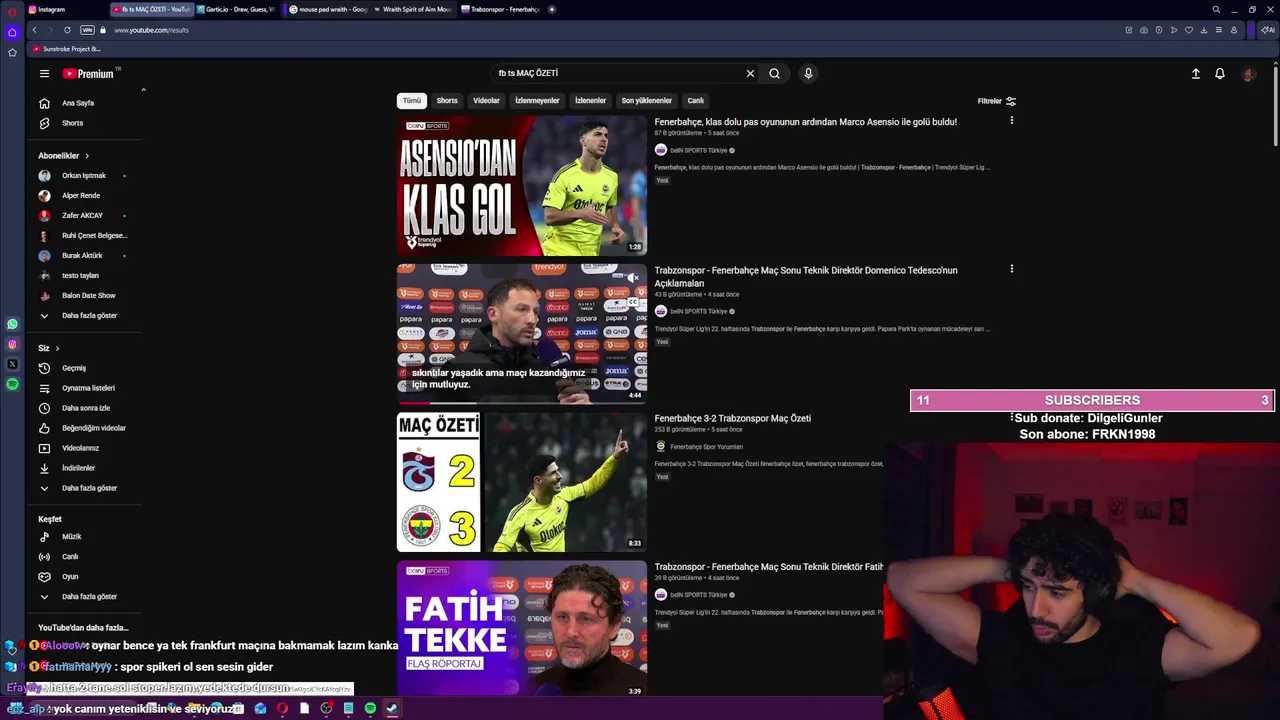Focus the address bar URL
Viewport: 1280px width, 720px height.
151,30
